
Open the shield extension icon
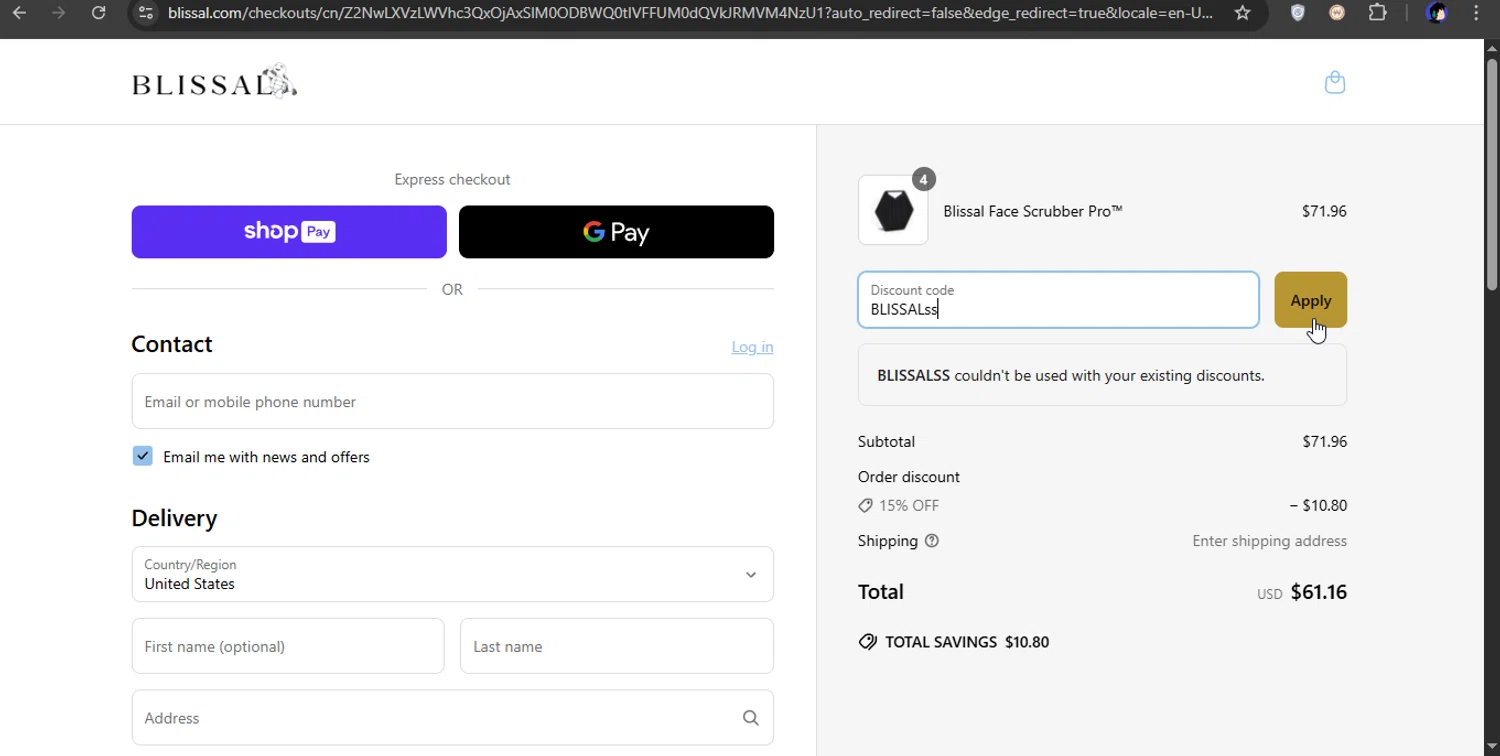[1298, 13]
